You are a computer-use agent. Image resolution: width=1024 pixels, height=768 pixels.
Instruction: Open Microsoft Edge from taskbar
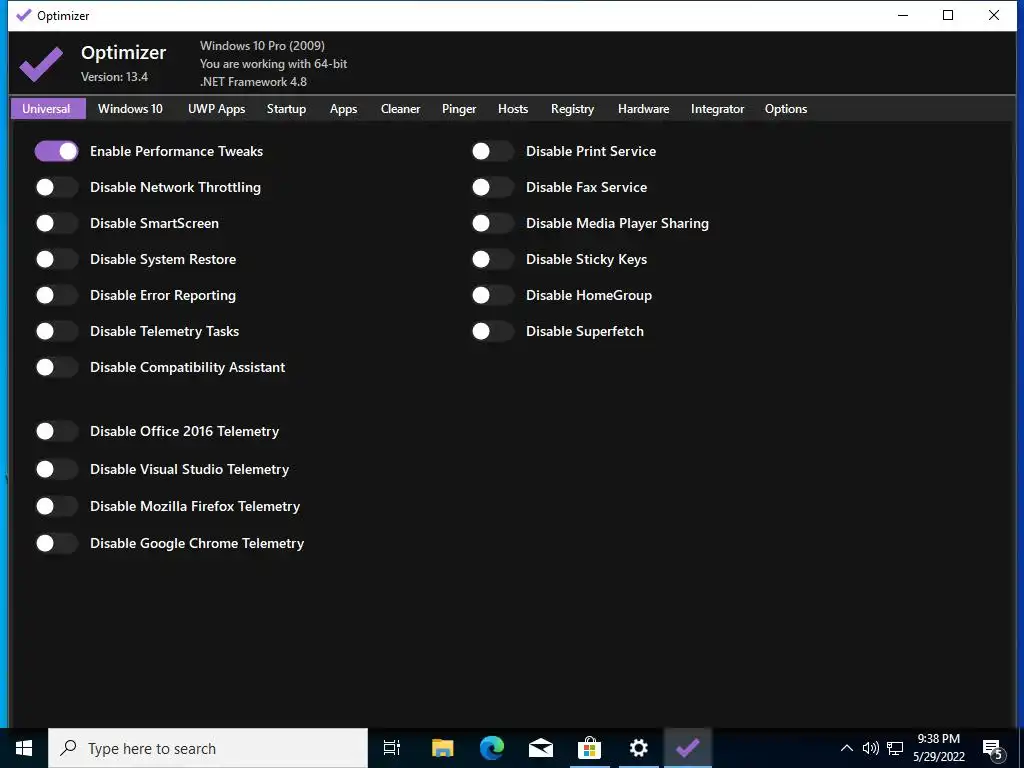point(492,748)
